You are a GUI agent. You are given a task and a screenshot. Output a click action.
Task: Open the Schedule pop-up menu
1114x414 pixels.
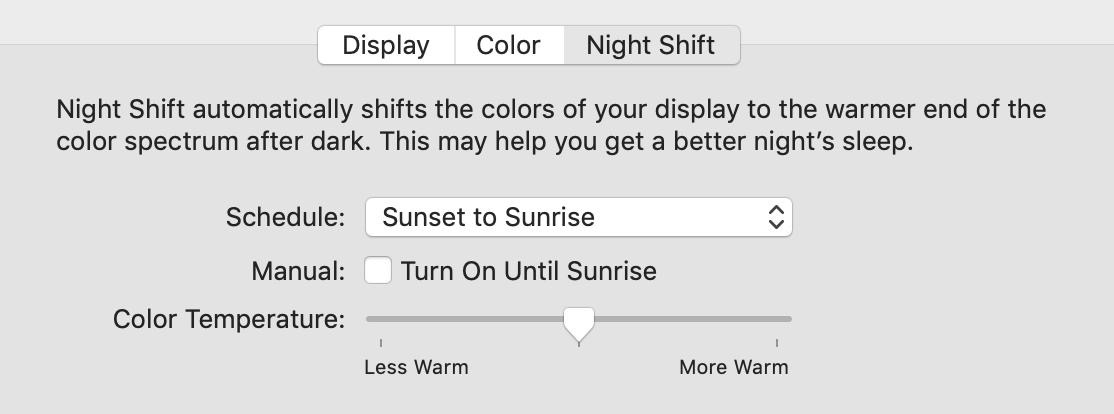point(578,217)
